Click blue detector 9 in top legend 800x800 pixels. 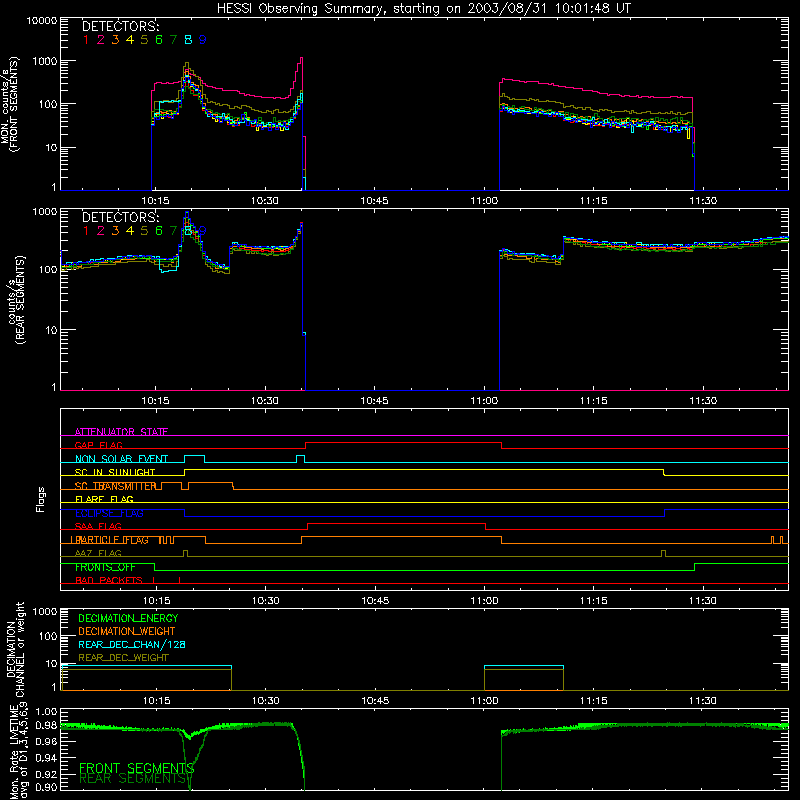click(203, 39)
